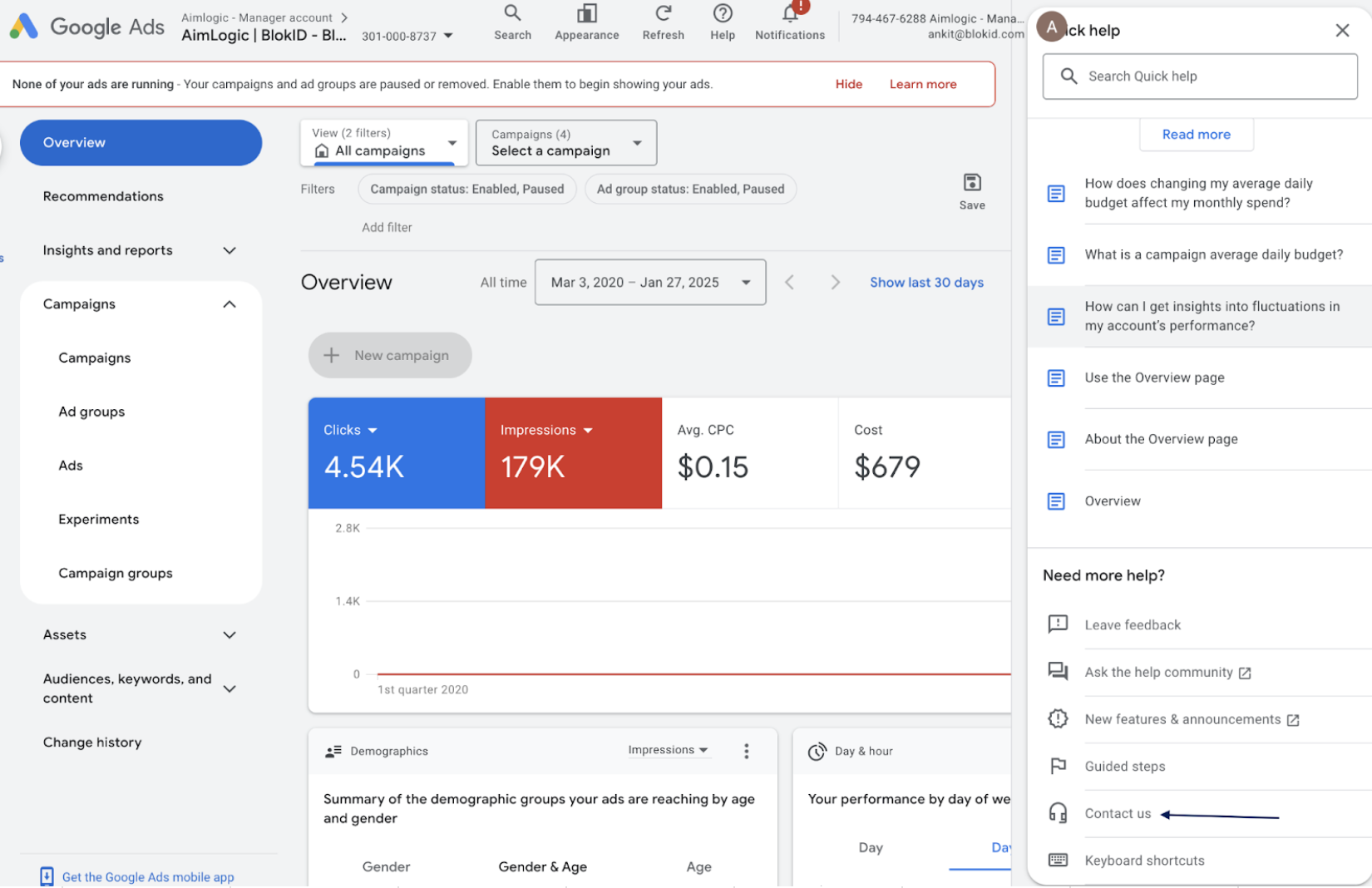Screen dimensions: 1372x888
Task: Hide the ads-not-running warning banner
Action: pos(849,84)
